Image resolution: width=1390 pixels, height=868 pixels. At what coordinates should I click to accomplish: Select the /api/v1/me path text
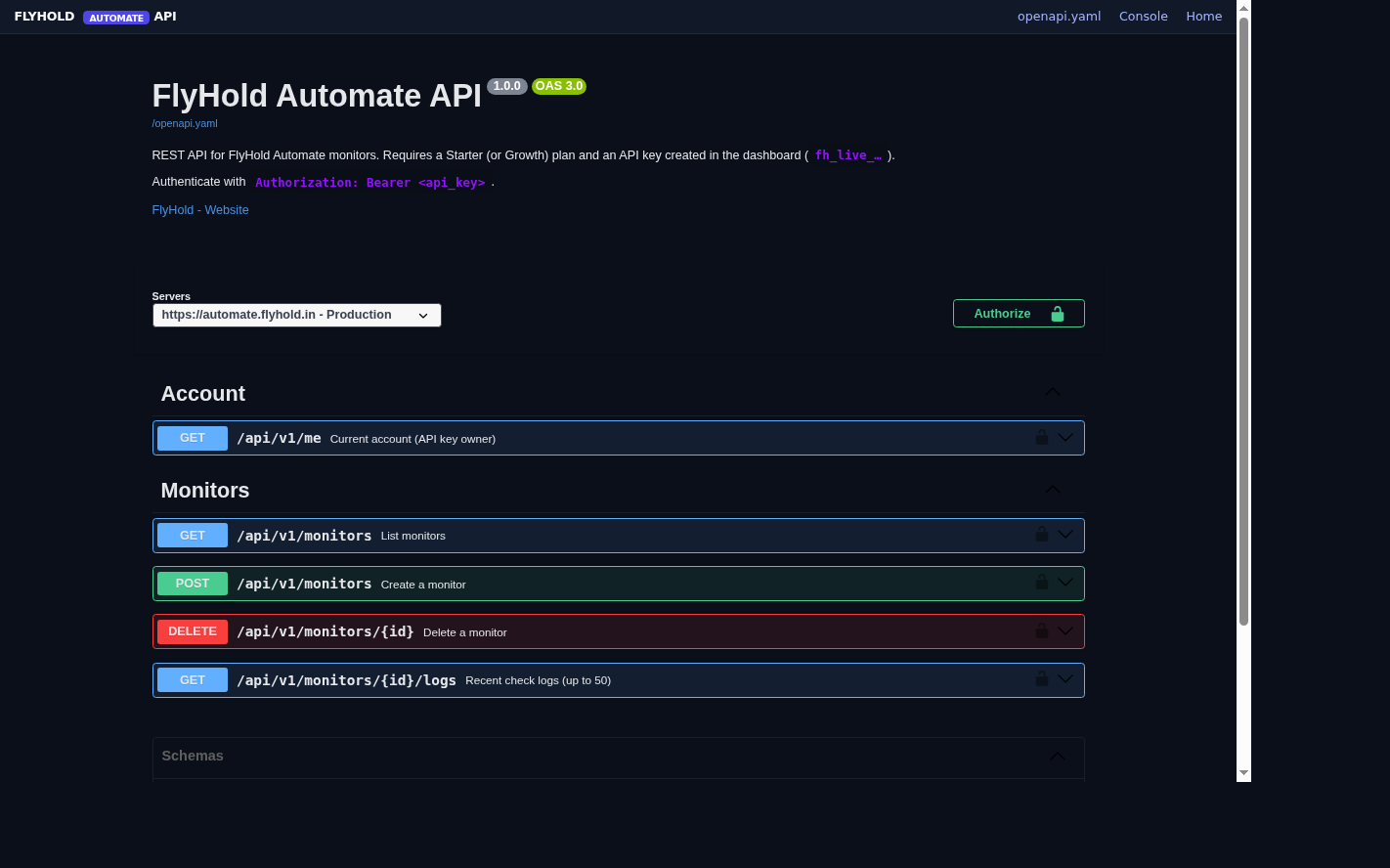(x=279, y=438)
